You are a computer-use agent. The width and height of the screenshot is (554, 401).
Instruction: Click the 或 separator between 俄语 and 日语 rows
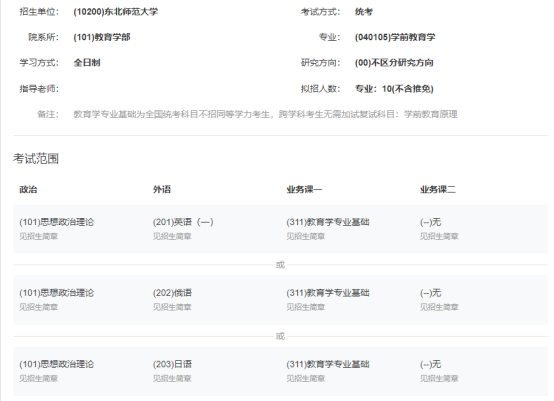pyautogui.click(x=280, y=336)
